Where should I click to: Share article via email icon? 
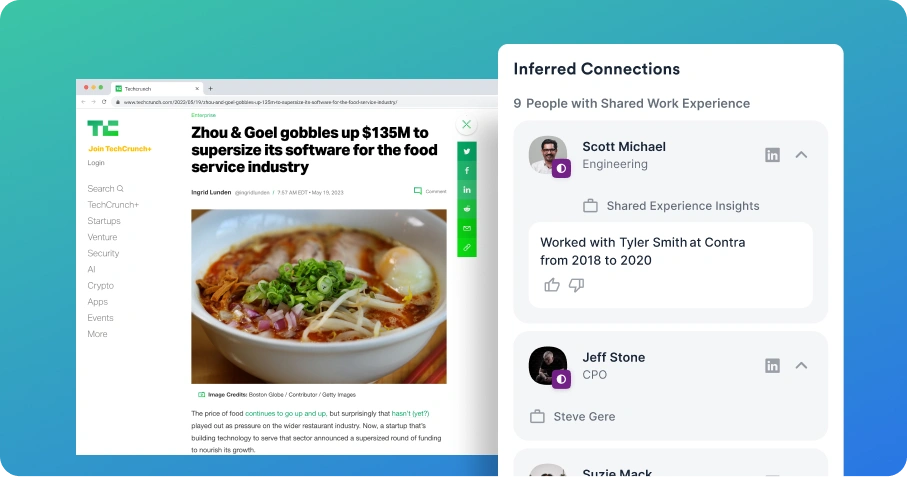click(x=467, y=228)
